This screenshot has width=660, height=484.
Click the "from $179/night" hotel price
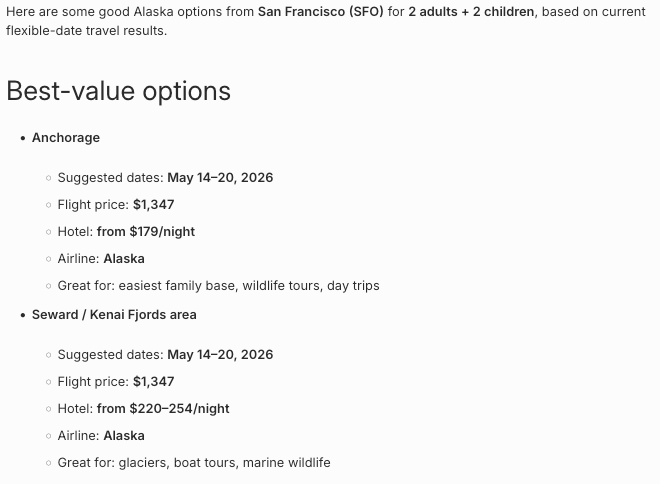tap(146, 232)
